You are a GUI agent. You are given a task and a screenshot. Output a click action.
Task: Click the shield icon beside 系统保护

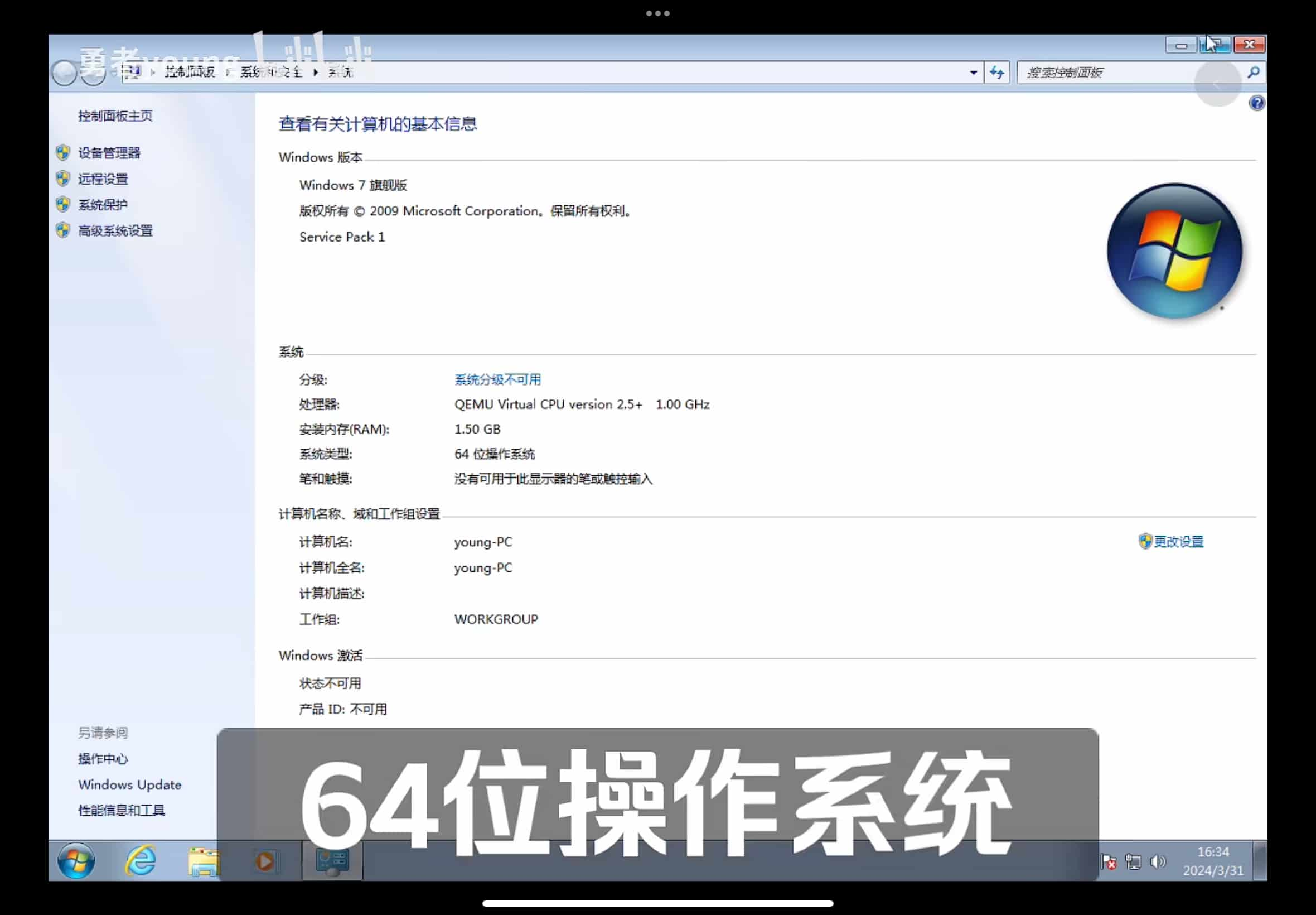(x=63, y=204)
